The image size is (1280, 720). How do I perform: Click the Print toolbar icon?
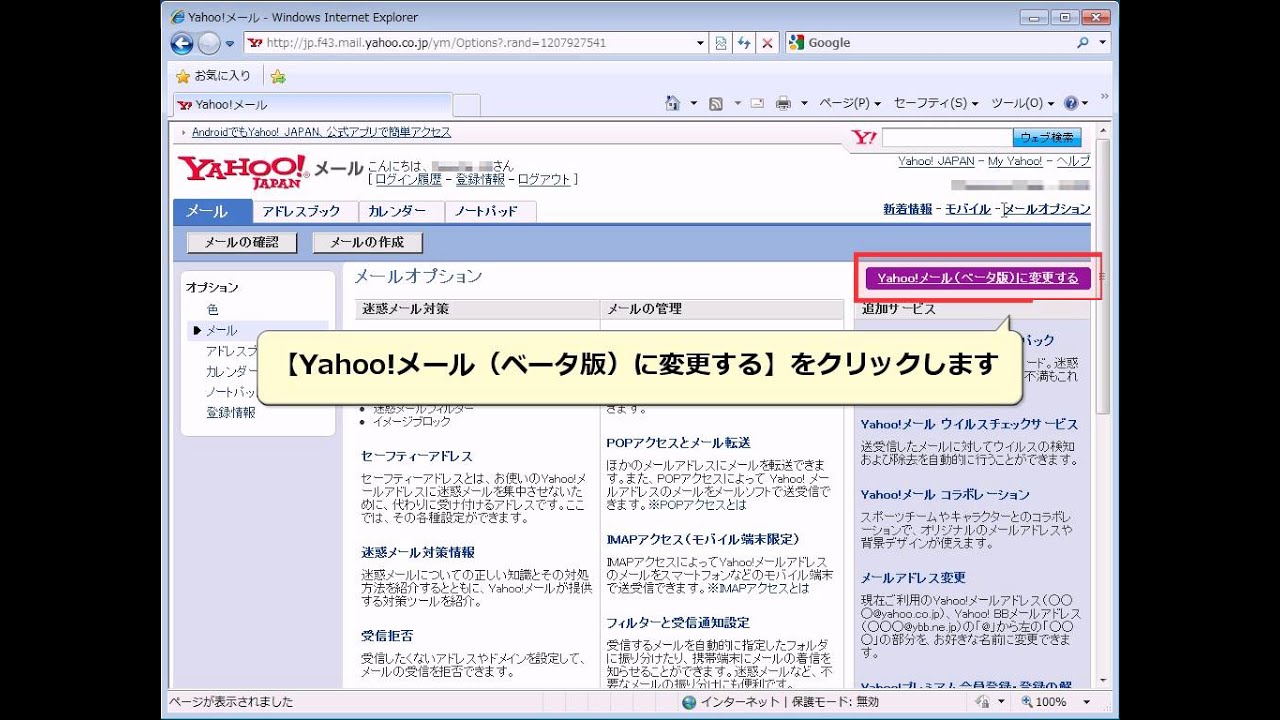click(x=784, y=103)
